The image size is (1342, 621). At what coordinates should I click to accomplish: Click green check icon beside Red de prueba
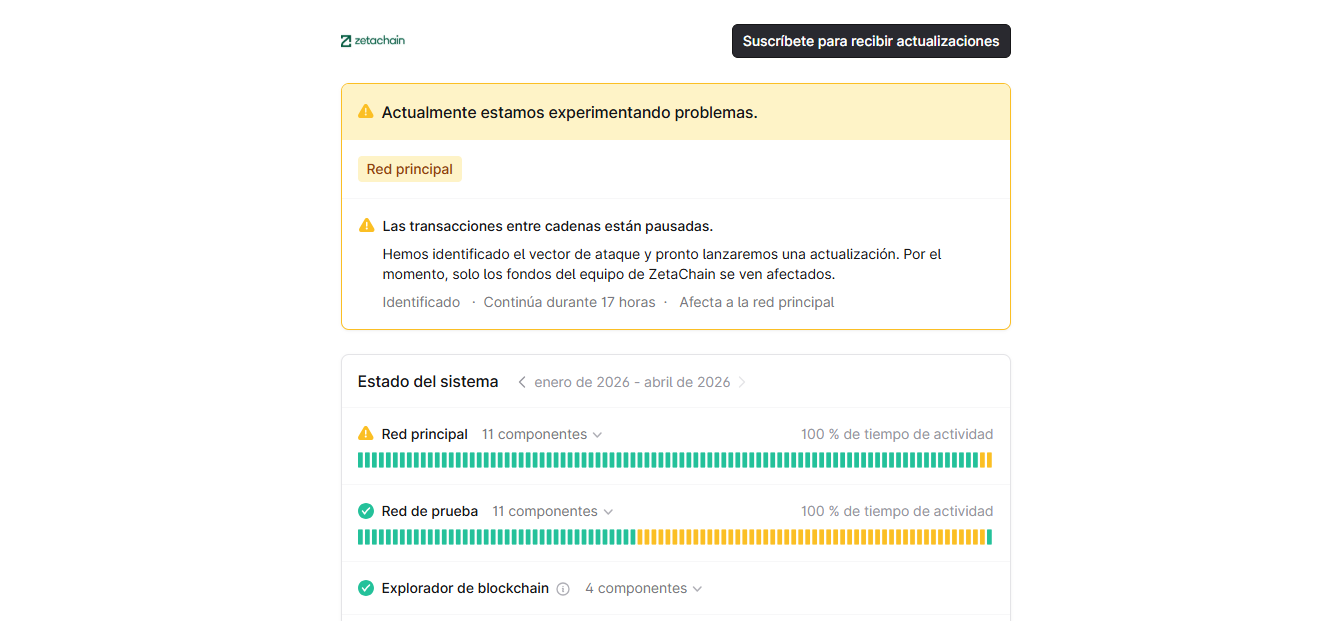366,511
